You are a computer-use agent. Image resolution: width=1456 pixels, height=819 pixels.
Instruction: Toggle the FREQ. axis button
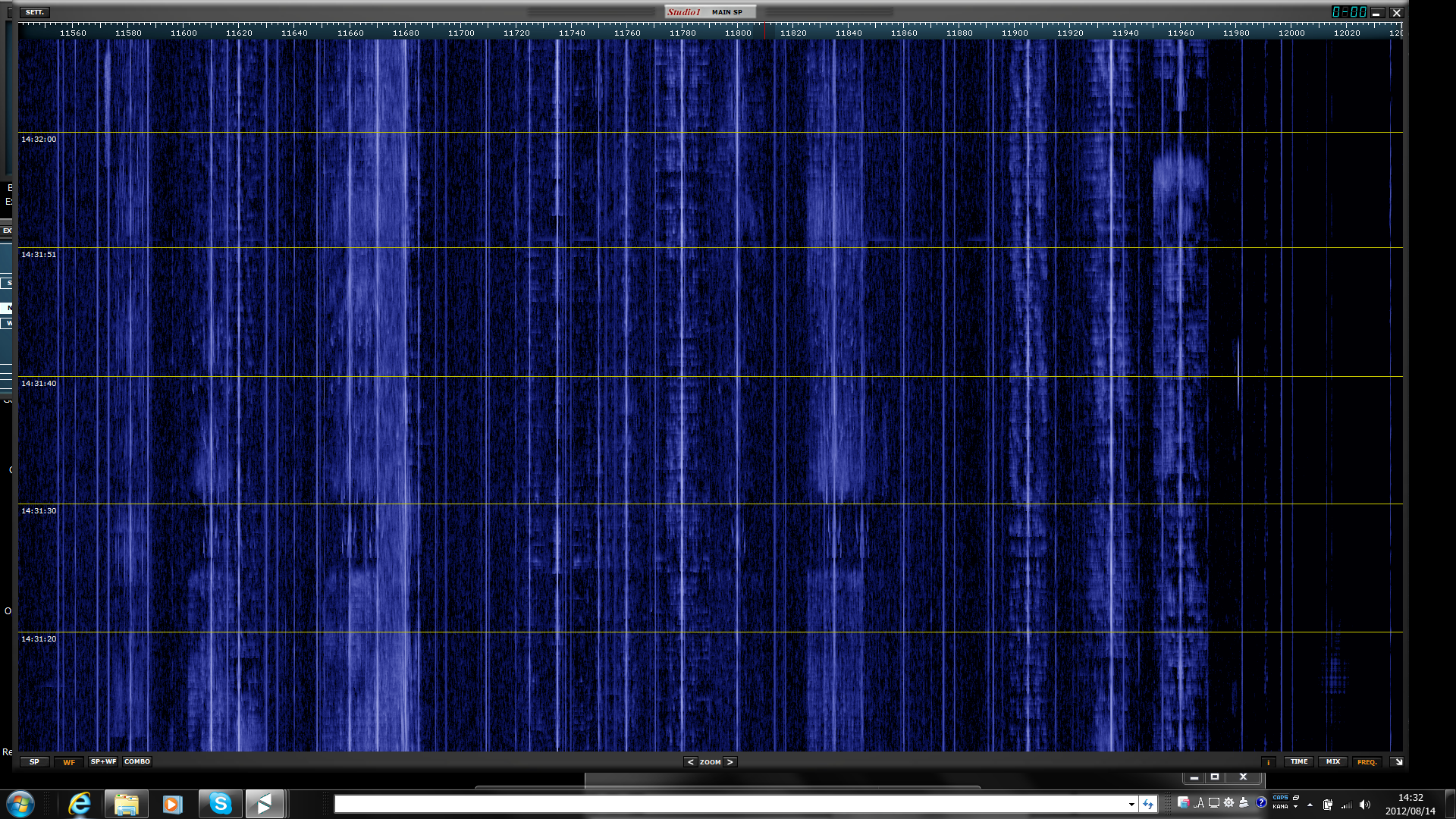1367,762
